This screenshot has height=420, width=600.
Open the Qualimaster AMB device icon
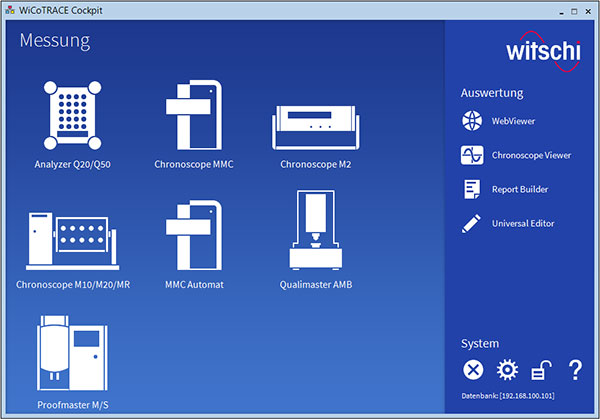pyautogui.click(x=316, y=230)
